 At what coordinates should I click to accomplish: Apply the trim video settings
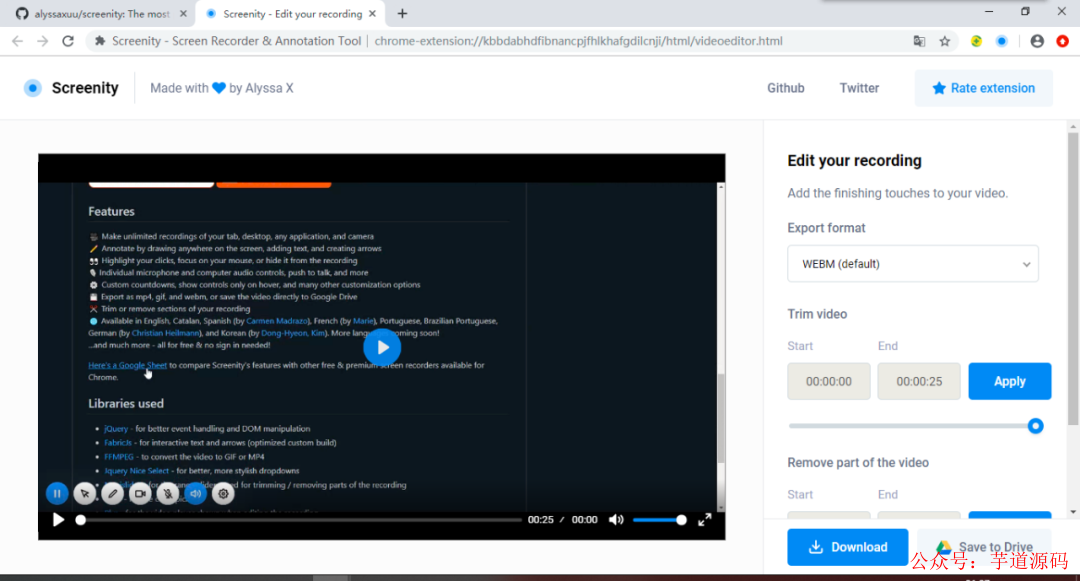point(1010,381)
